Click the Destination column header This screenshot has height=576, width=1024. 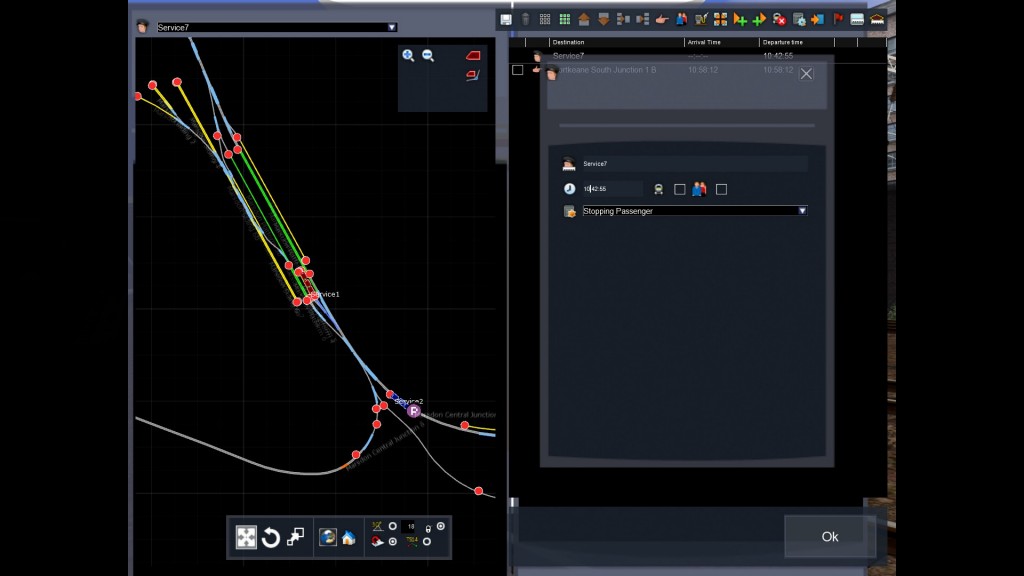(568, 42)
